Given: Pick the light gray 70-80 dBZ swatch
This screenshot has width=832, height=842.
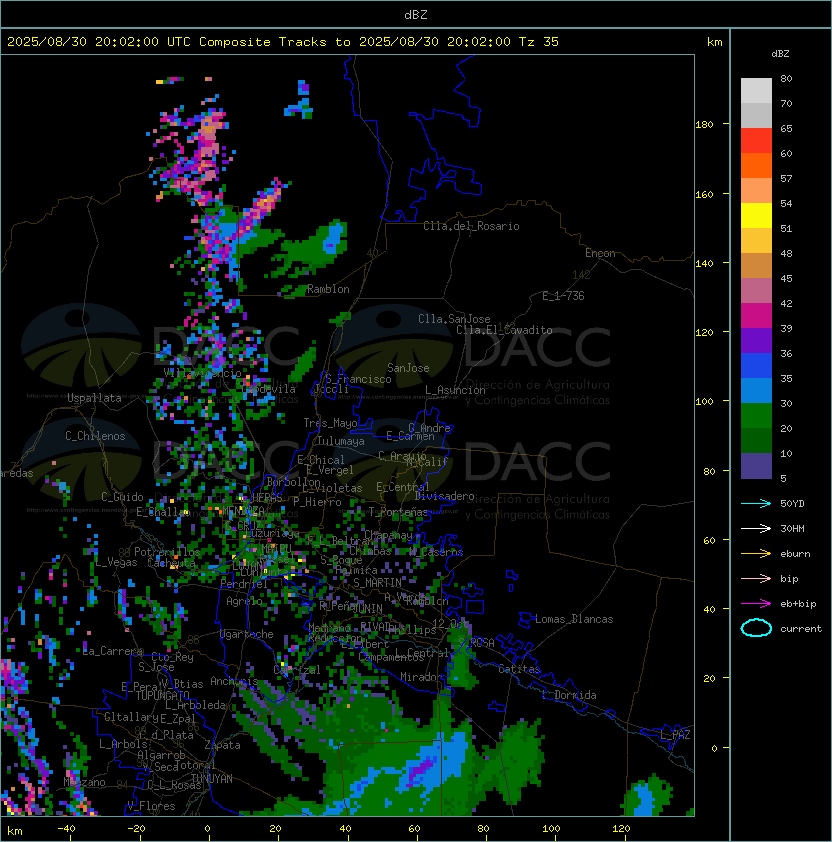Looking at the screenshot, I should (756, 91).
